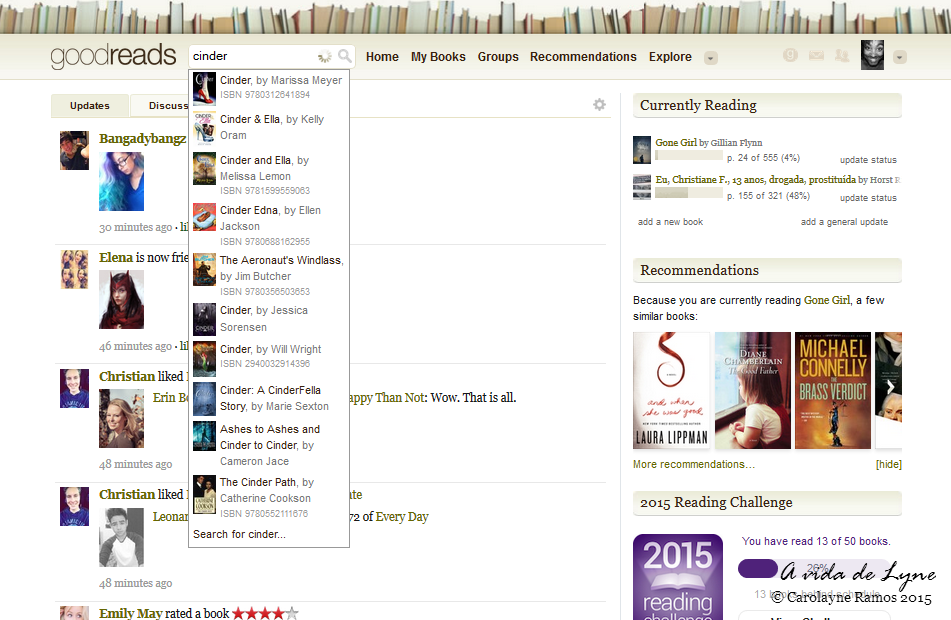
Task: Click the goodreads logo
Action: tap(113, 56)
